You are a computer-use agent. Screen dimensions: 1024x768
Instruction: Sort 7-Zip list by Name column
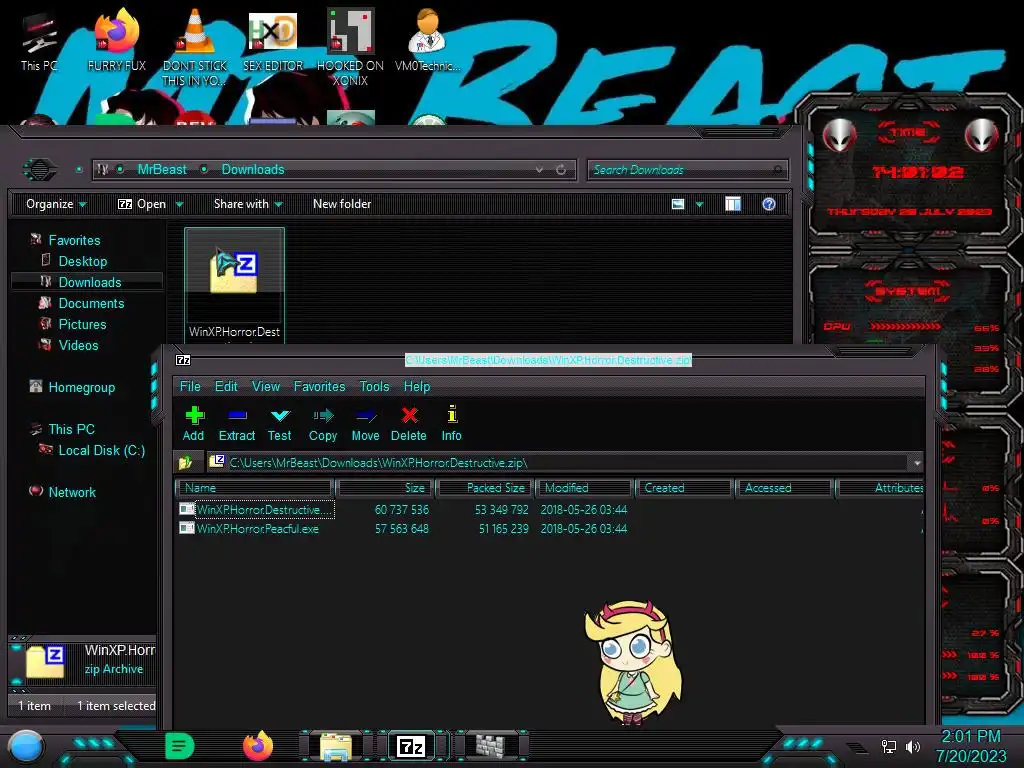pos(254,488)
